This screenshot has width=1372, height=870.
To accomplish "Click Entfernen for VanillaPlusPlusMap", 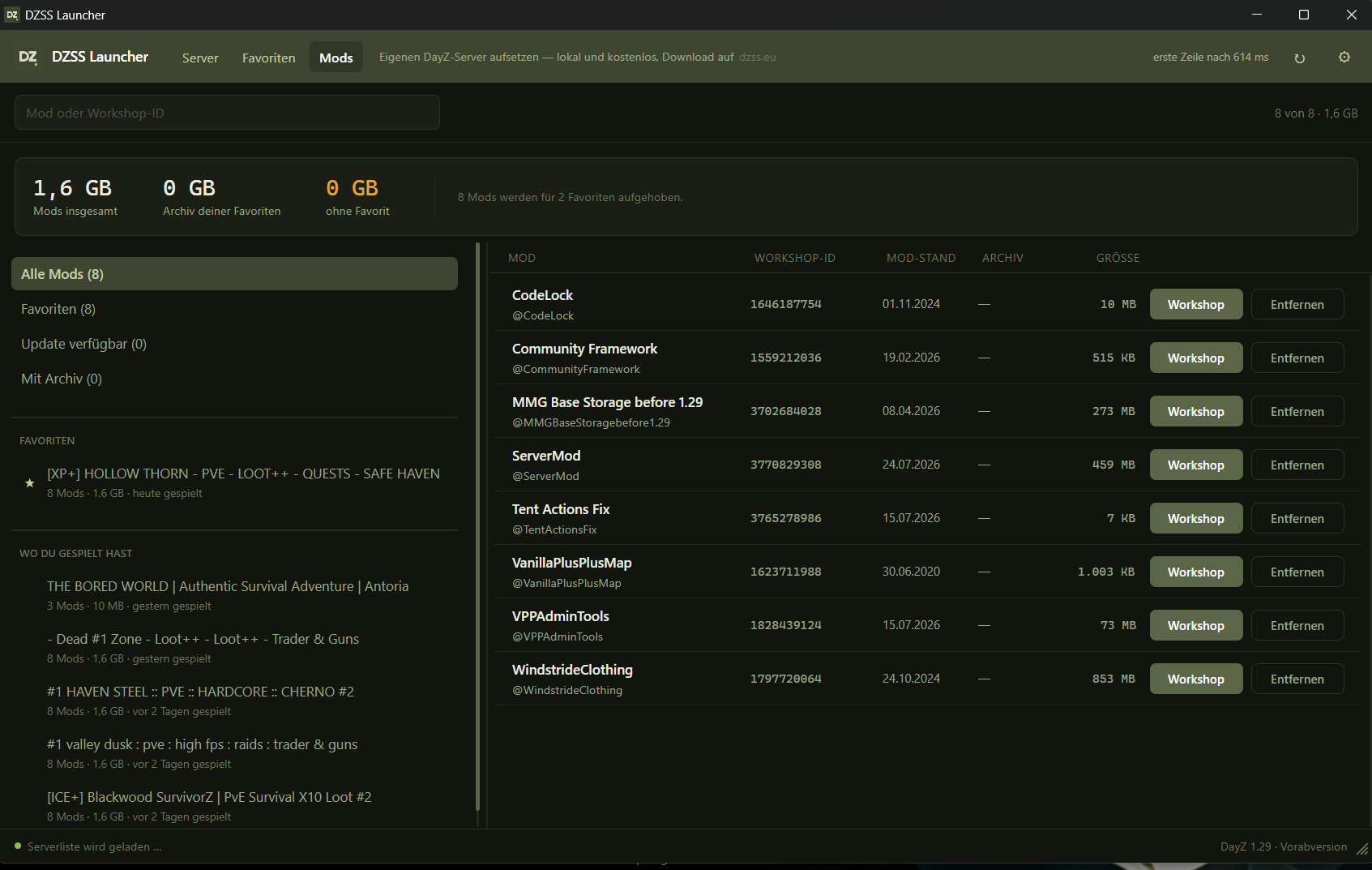I will coord(1297,572).
